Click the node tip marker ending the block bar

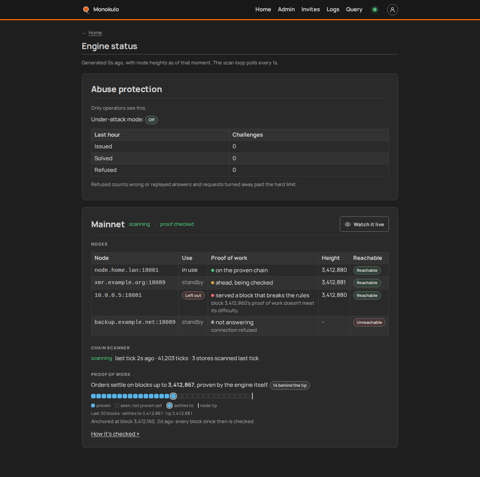tap(252, 396)
